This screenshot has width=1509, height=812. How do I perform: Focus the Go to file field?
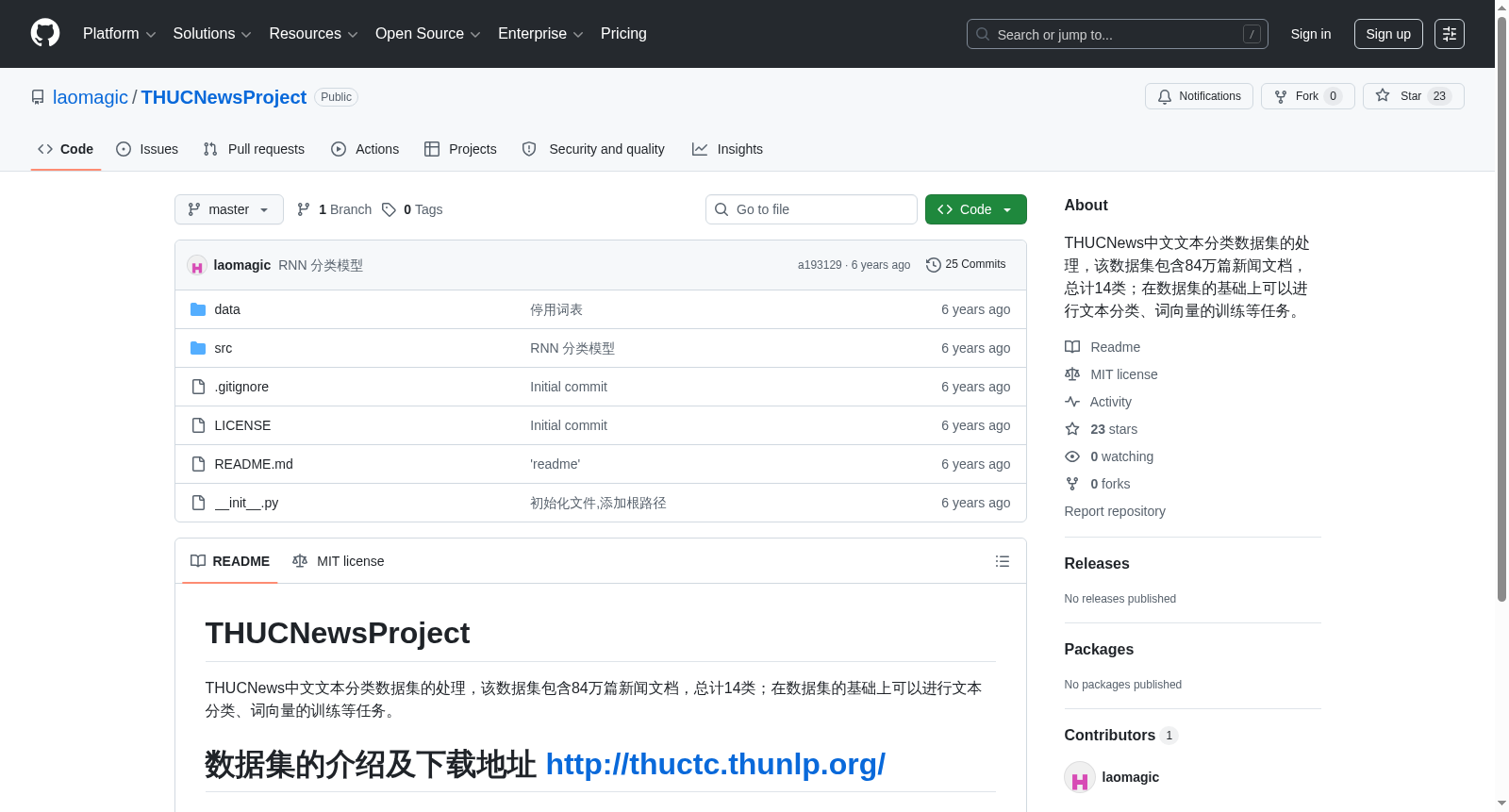pos(811,209)
